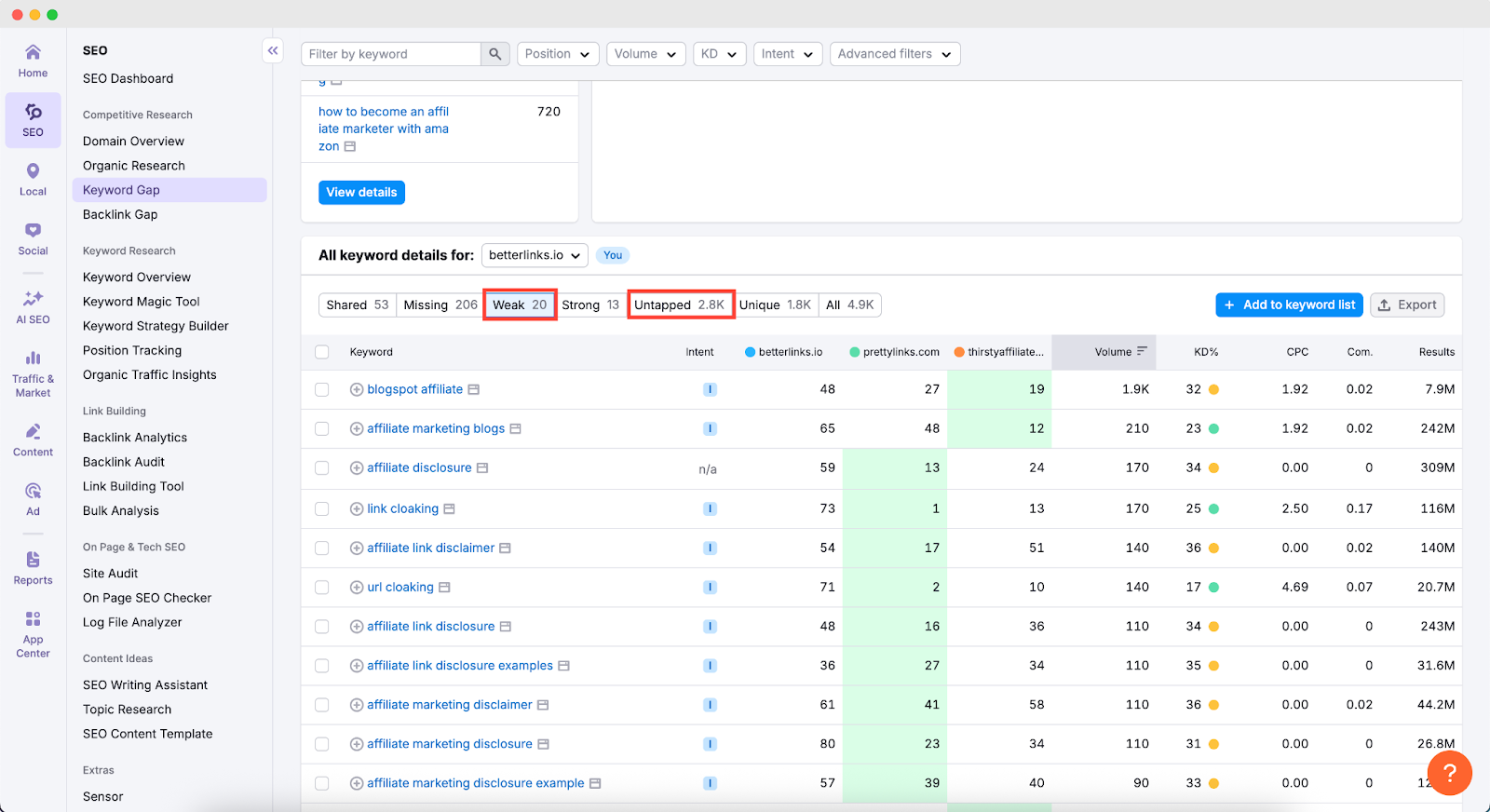Select the Missing keywords tab
This screenshot has height=812, width=1490.
click(x=440, y=304)
